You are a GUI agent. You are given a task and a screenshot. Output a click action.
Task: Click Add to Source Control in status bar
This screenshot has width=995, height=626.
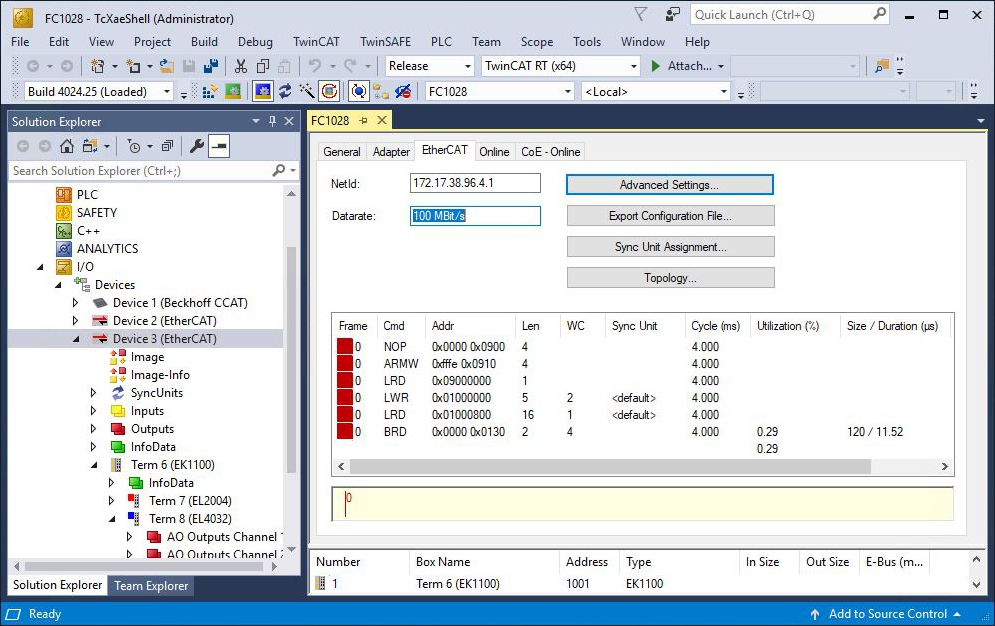[887, 614]
